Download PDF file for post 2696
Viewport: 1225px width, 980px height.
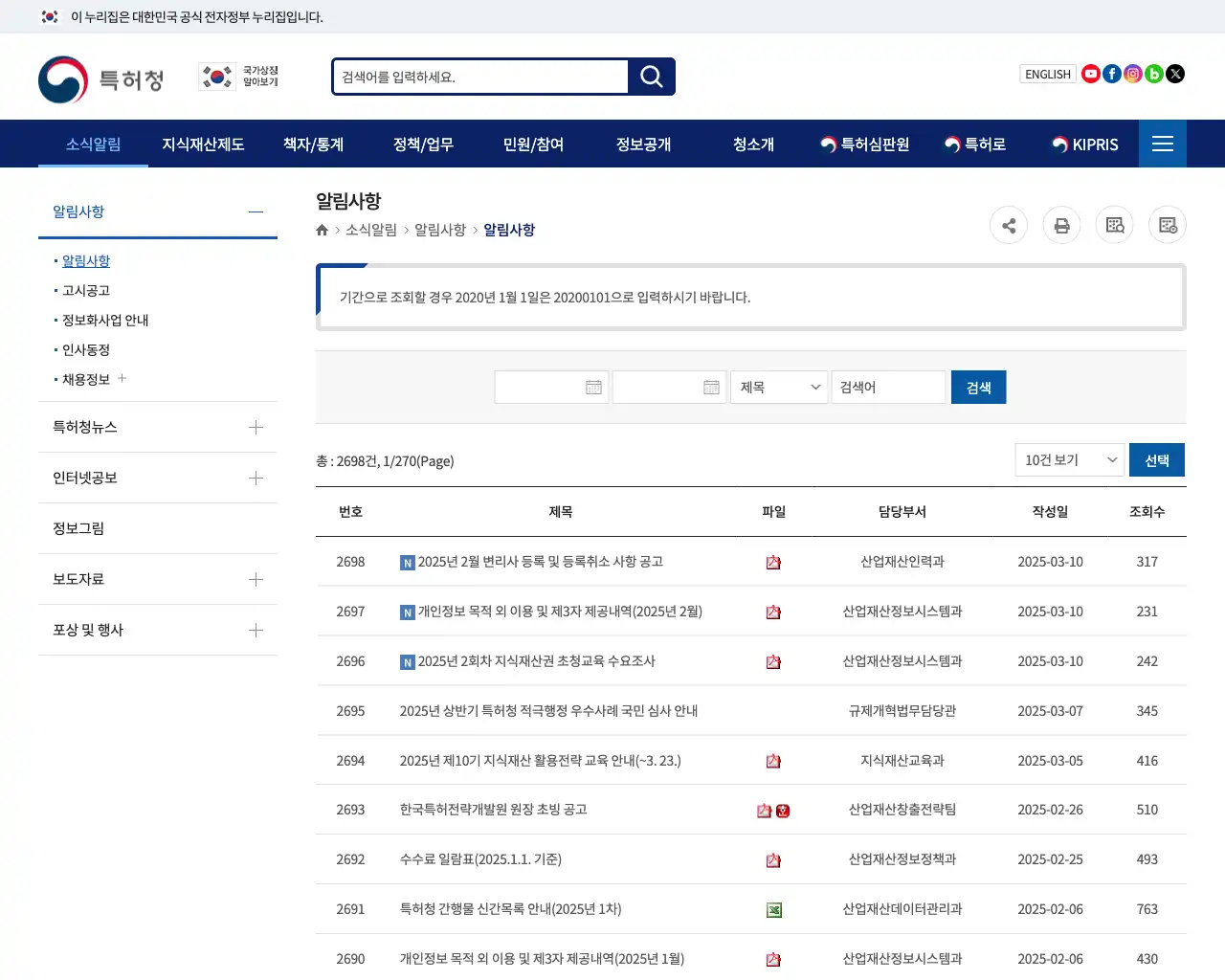[x=773, y=662]
